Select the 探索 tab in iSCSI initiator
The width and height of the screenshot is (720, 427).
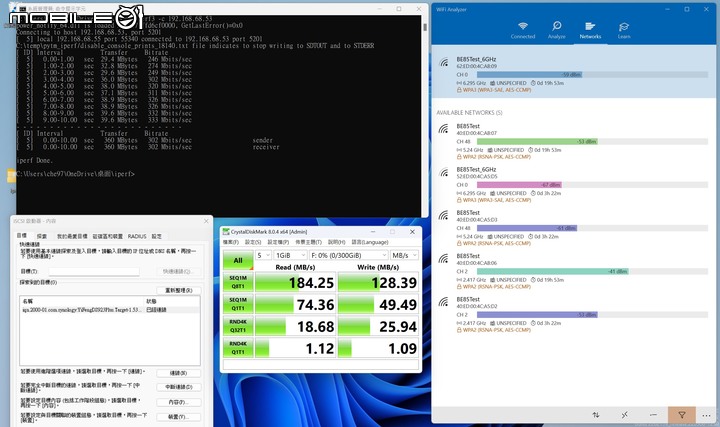(42, 236)
